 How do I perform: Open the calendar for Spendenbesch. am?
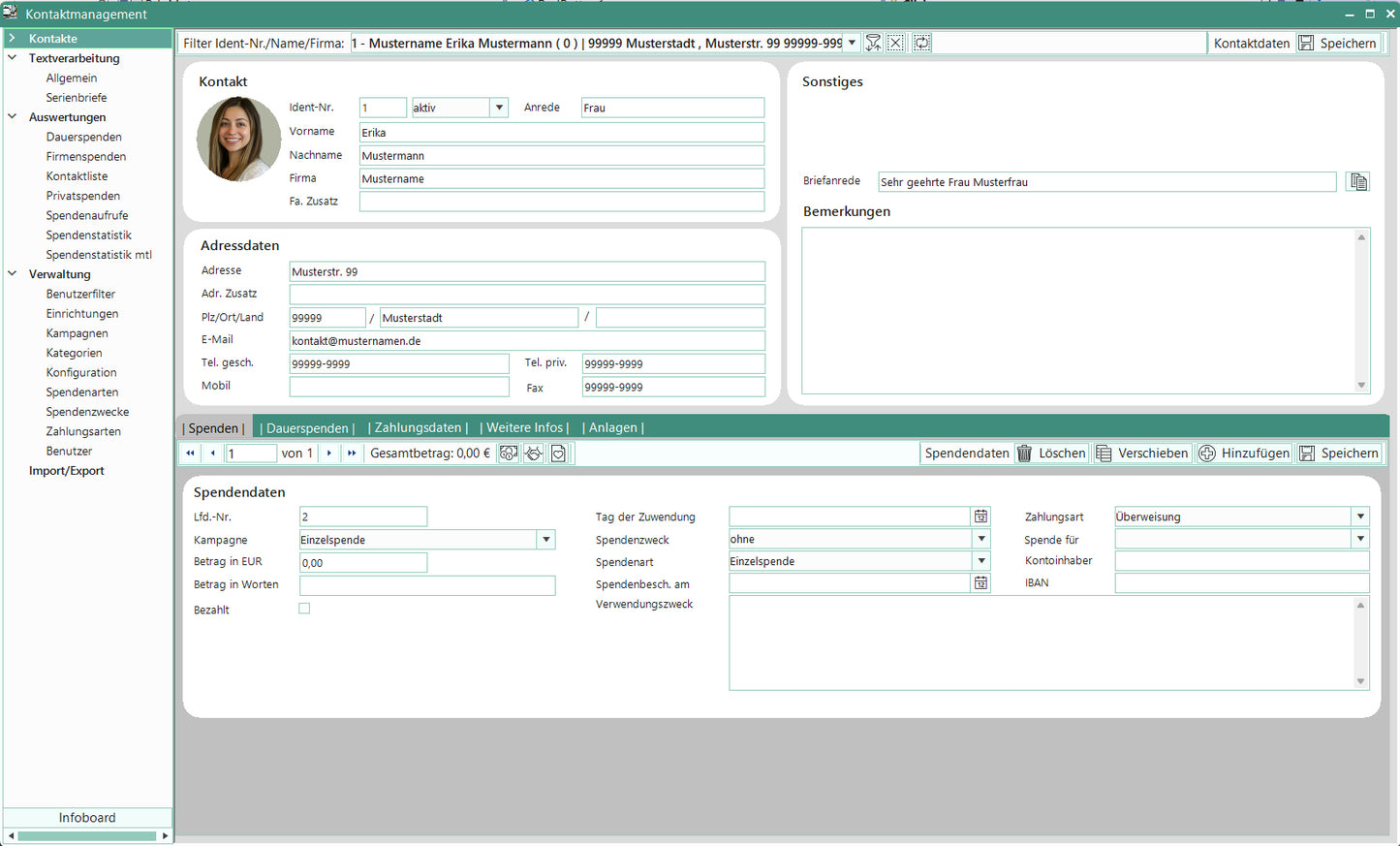[x=980, y=583]
